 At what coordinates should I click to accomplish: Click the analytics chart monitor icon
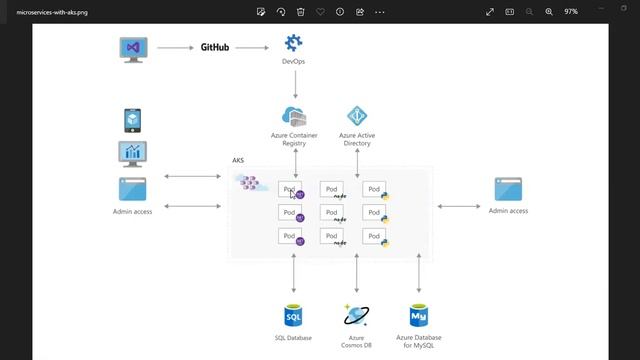point(133,154)
